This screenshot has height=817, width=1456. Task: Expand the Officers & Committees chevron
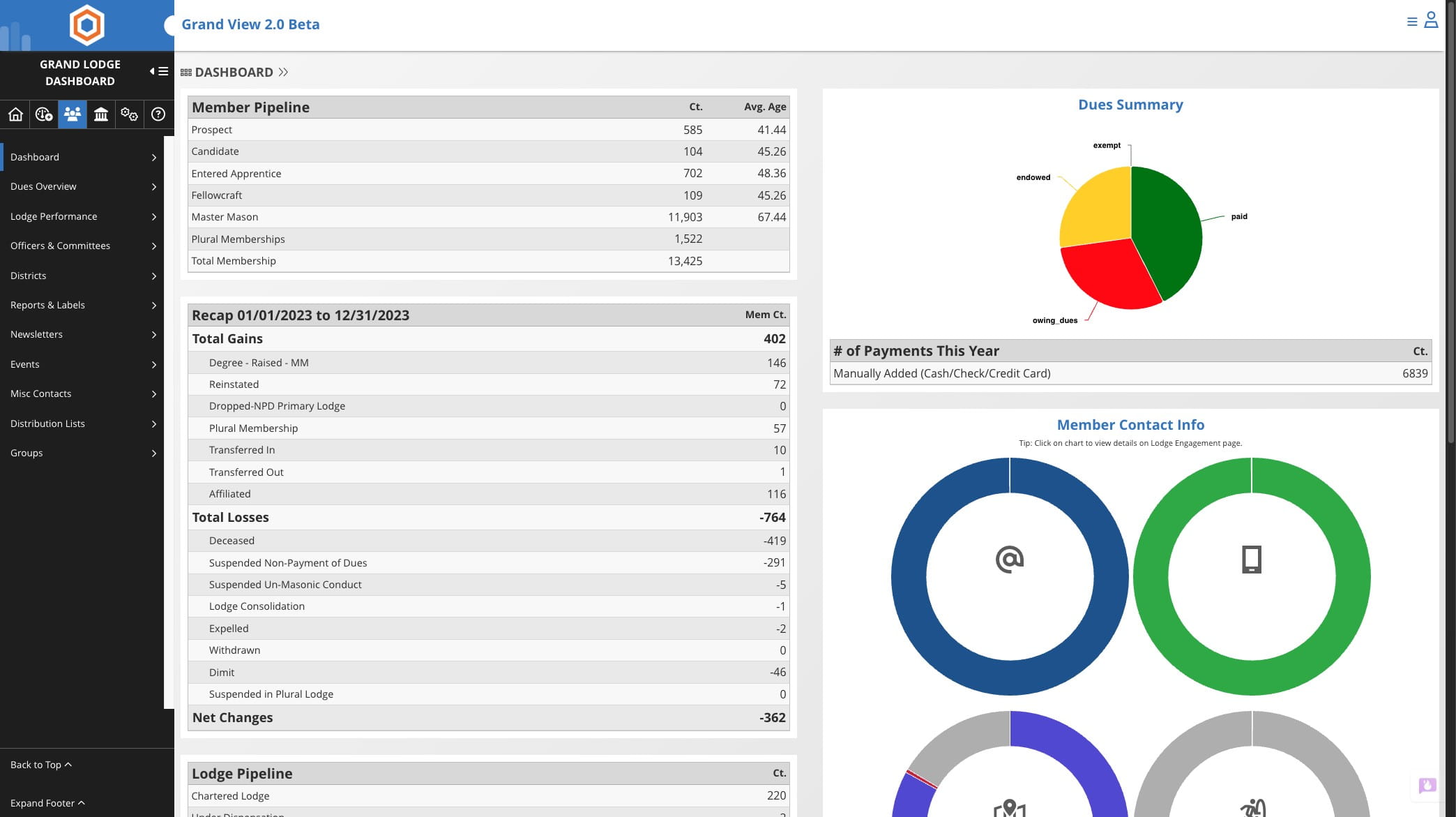point(154,246)
